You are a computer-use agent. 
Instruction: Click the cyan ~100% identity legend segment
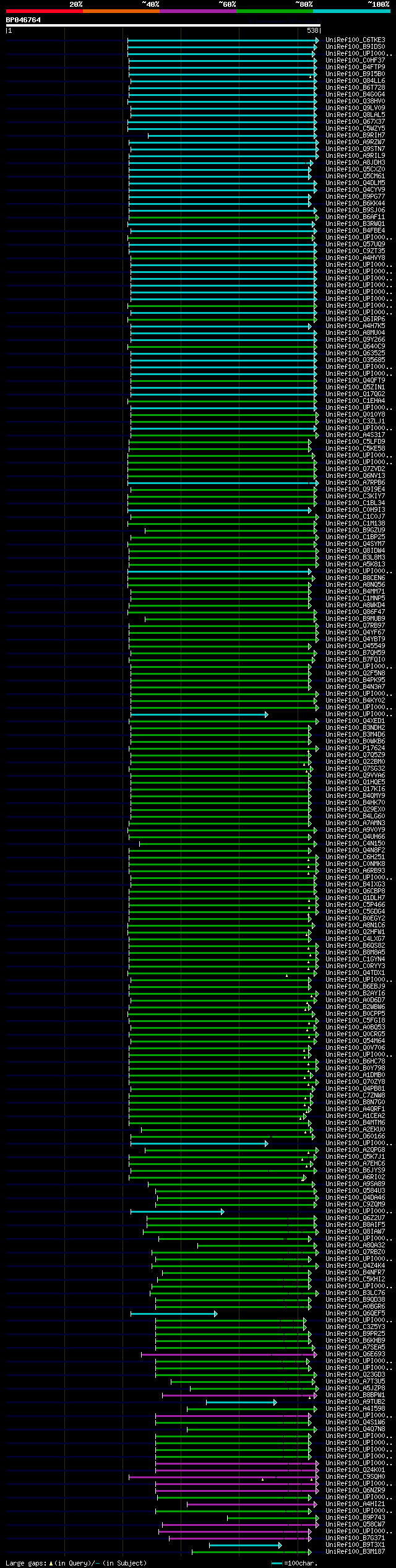point(351,11)
